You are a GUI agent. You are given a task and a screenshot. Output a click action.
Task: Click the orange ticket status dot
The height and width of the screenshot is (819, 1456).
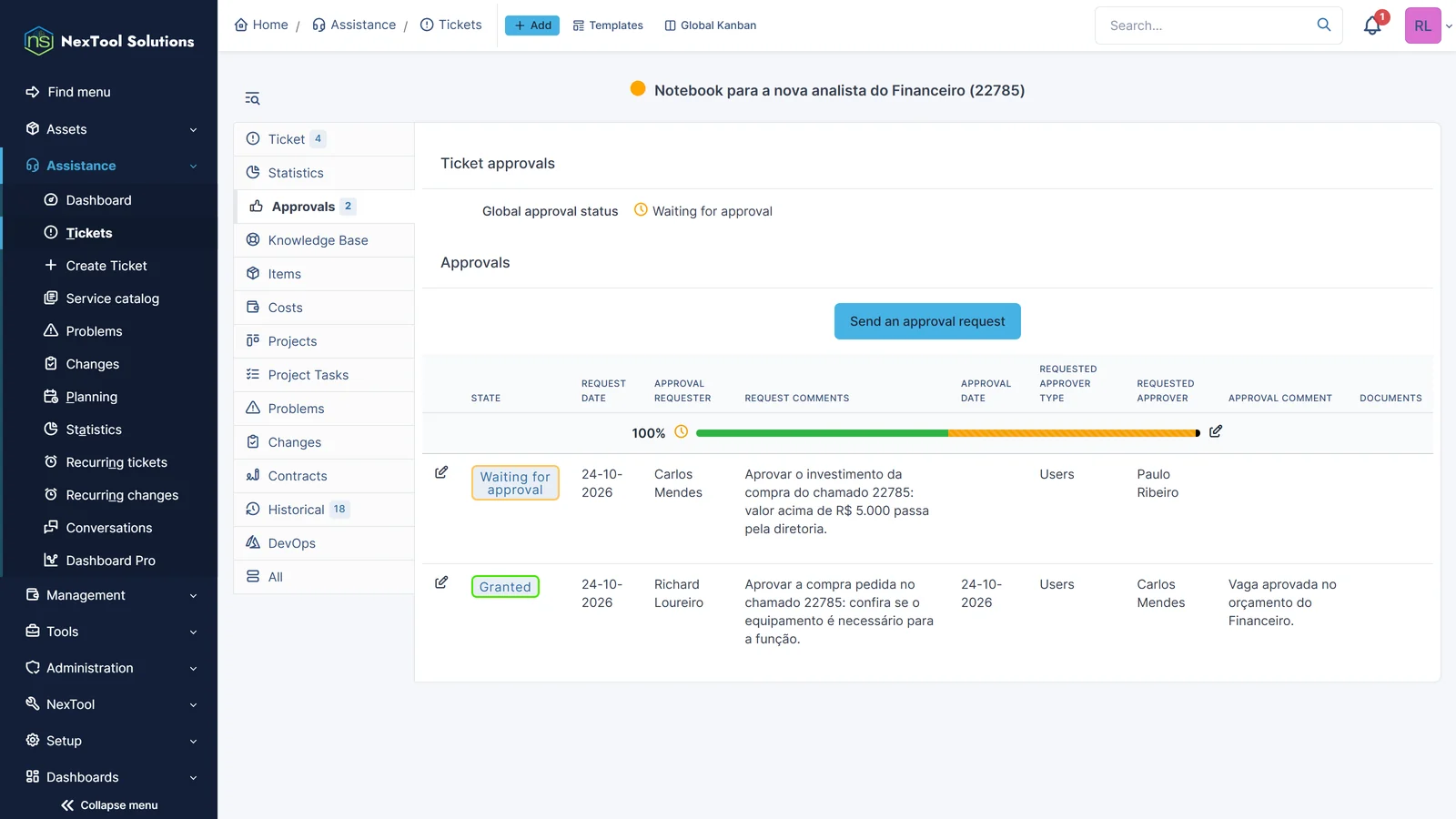[638, 89]
